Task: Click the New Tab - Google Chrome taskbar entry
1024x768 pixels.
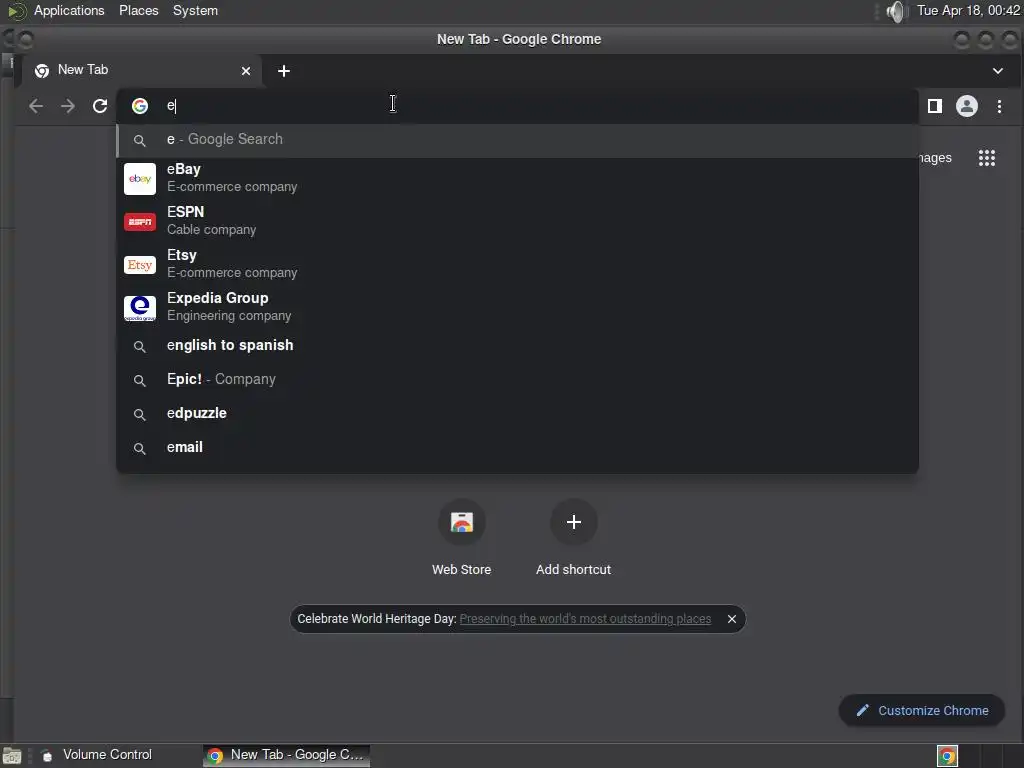Action: click(x=287, y=755)
